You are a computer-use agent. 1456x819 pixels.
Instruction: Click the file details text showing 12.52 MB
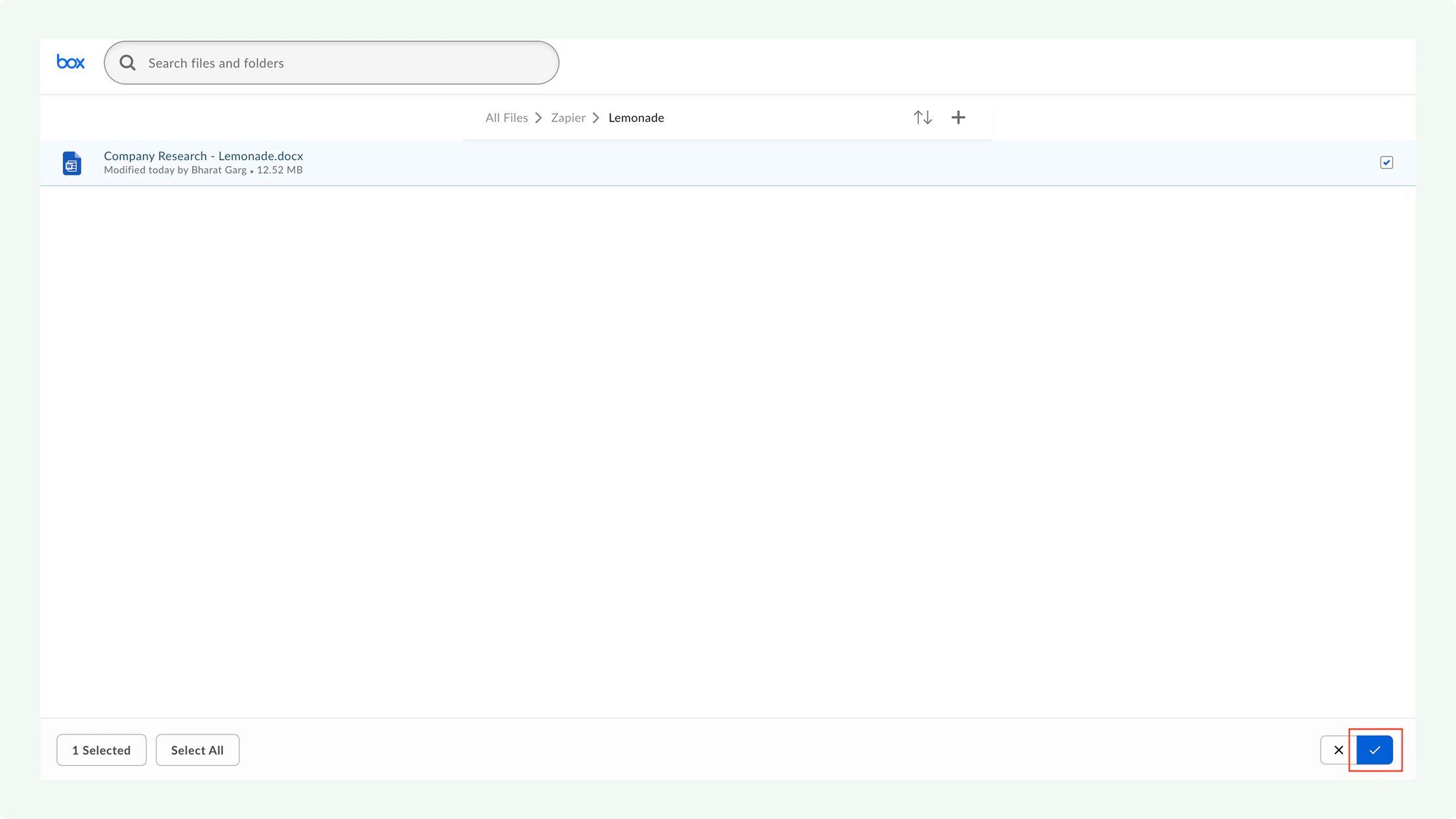tap(203, 170)
